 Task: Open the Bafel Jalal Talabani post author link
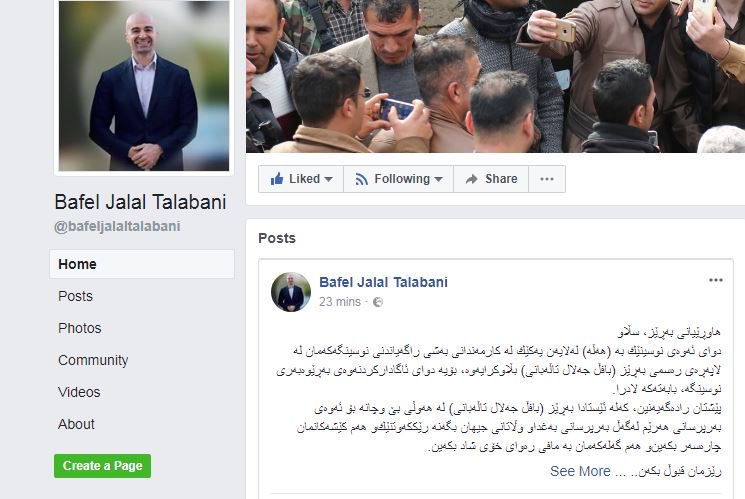[x=383, y=282]
